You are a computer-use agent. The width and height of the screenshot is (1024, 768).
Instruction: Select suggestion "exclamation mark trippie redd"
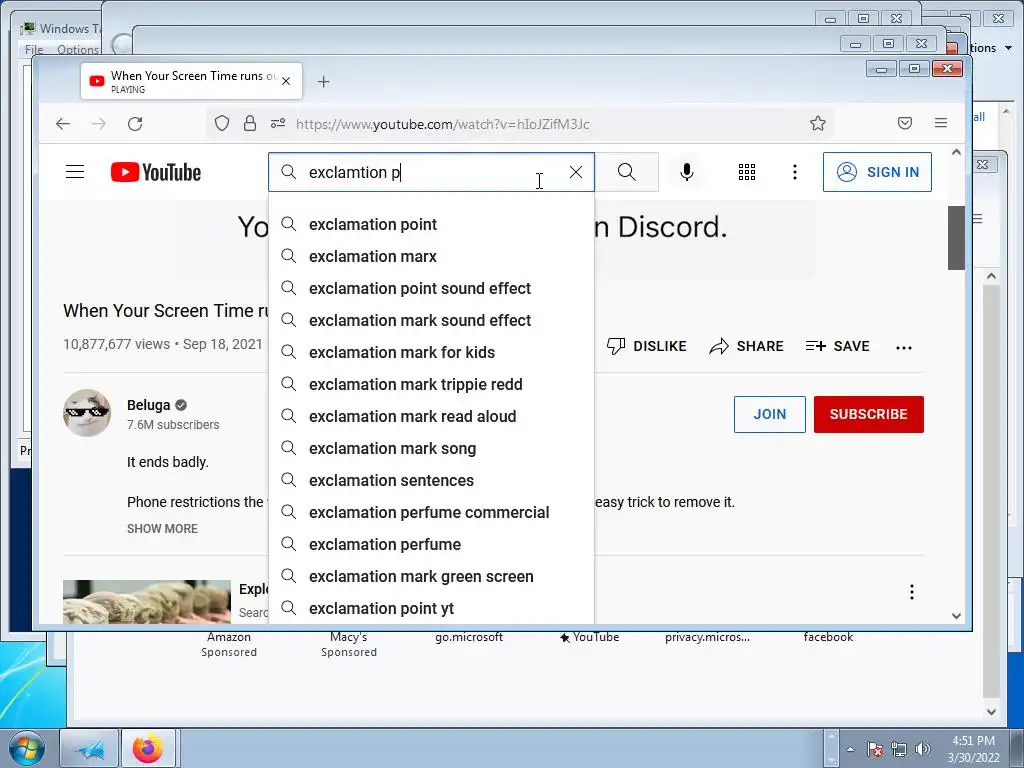point(431,384)
